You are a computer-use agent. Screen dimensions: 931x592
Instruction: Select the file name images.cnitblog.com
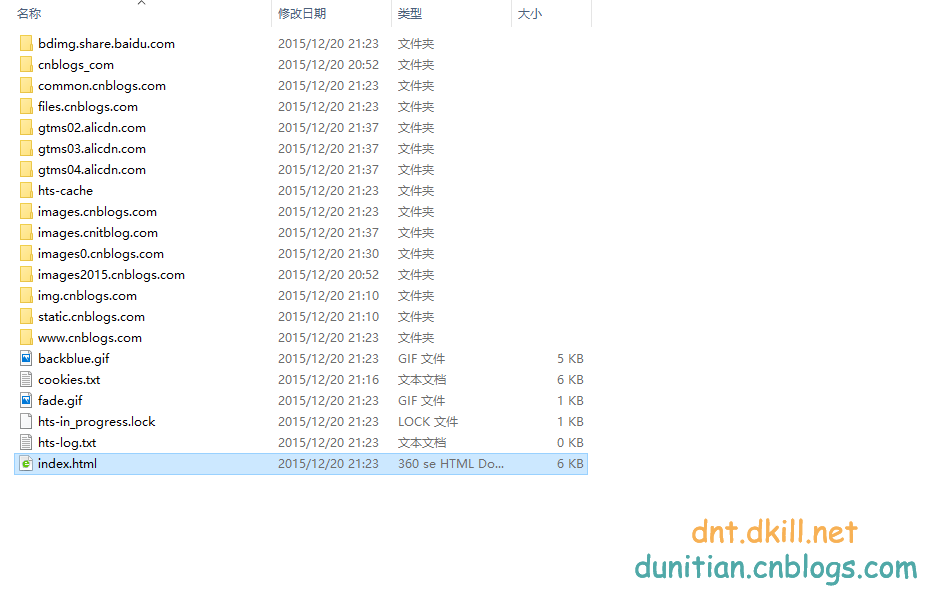pos(98,232)
